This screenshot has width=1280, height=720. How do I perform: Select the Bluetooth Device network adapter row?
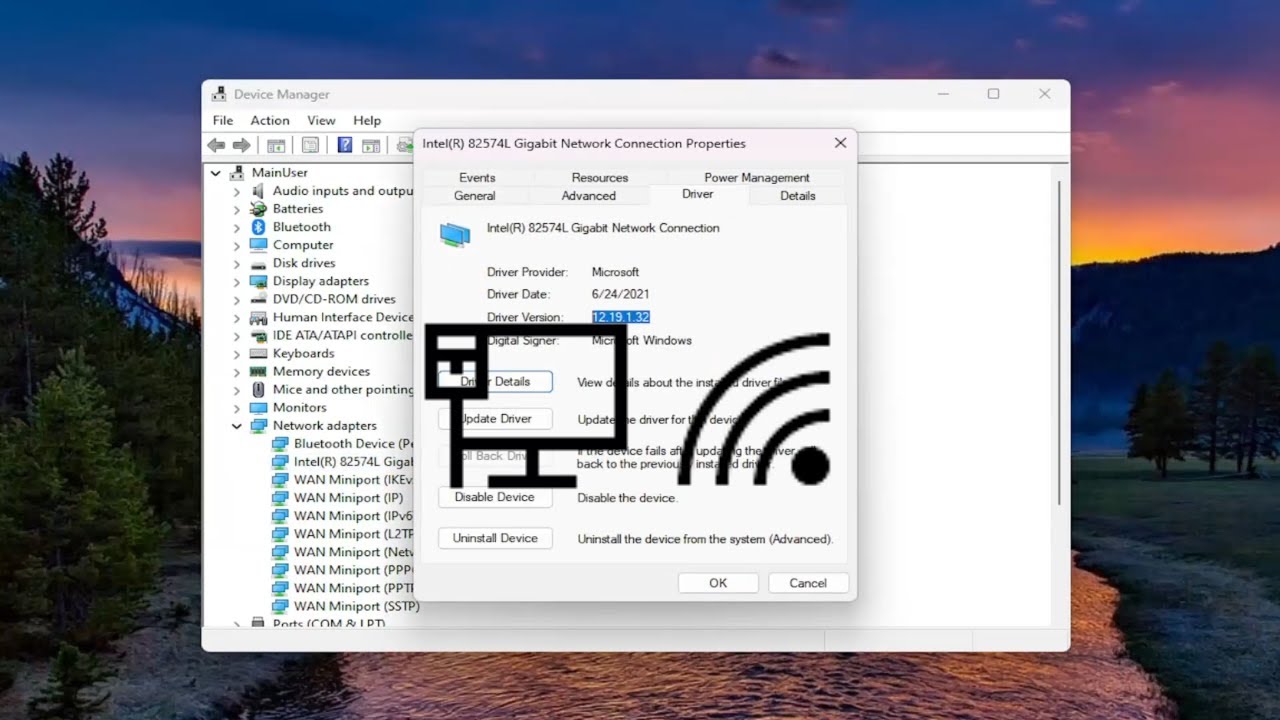(x=343, y=443)
